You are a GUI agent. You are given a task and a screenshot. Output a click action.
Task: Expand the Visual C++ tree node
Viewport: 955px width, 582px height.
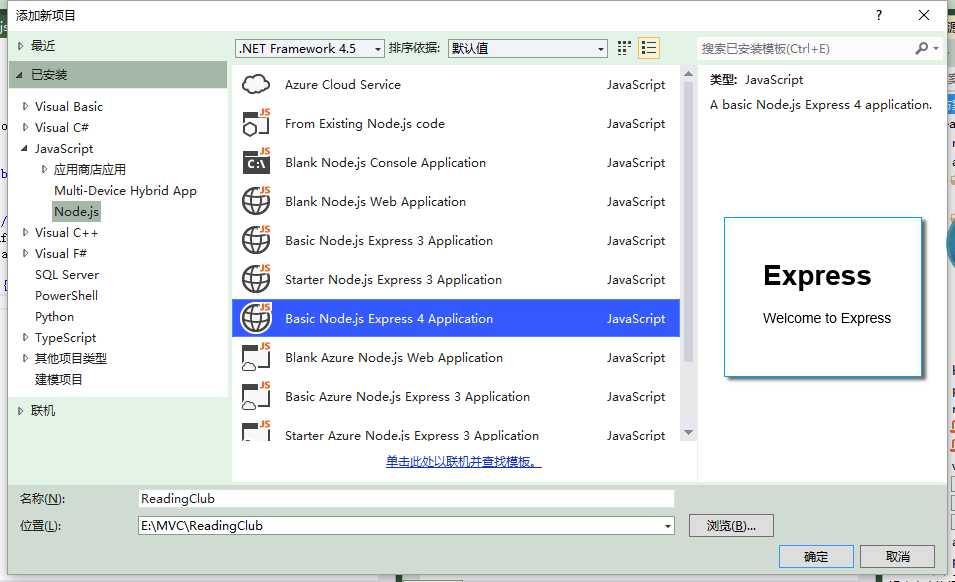[25, 232]
